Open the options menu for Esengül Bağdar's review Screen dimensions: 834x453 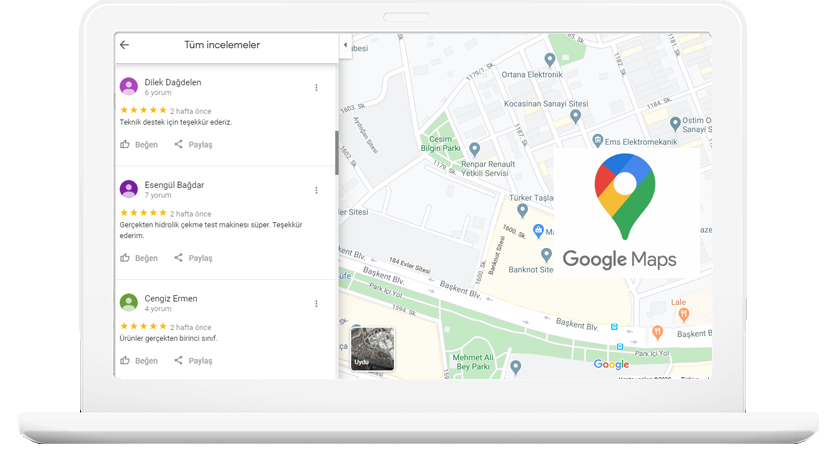[x=316, y=190]
